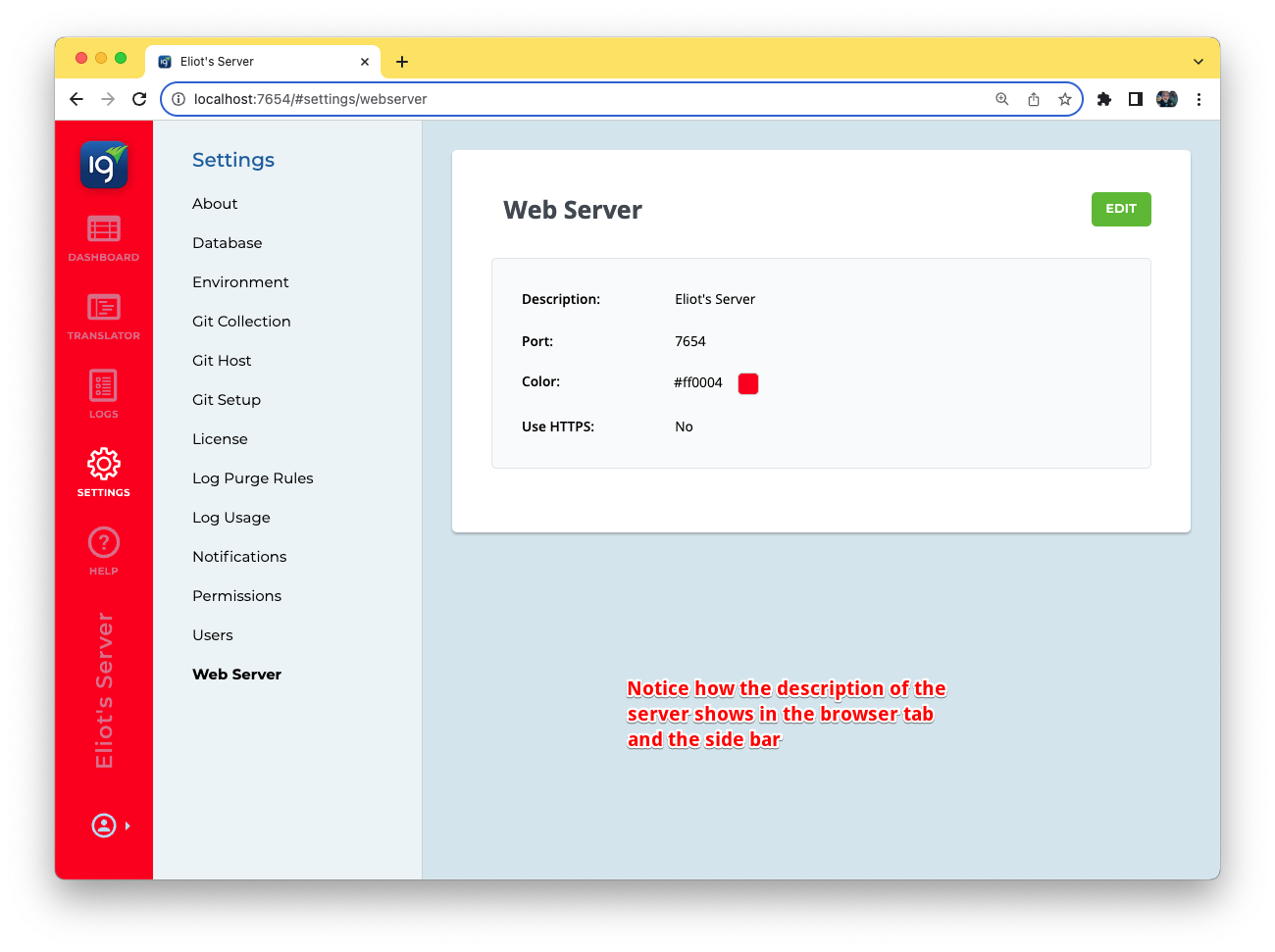Image resolution: width=1275 pixels, height=952 pixels.
Task: Open a new browser tab
Action: point(402,62)
